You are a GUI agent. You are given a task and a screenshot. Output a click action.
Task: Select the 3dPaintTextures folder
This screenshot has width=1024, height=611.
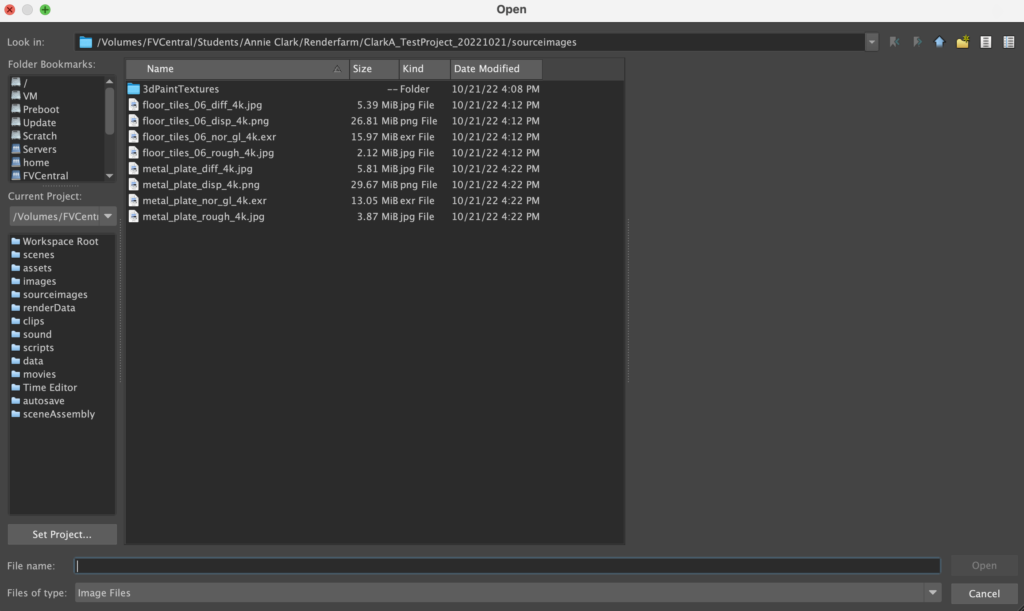click(x=334, y=89)
